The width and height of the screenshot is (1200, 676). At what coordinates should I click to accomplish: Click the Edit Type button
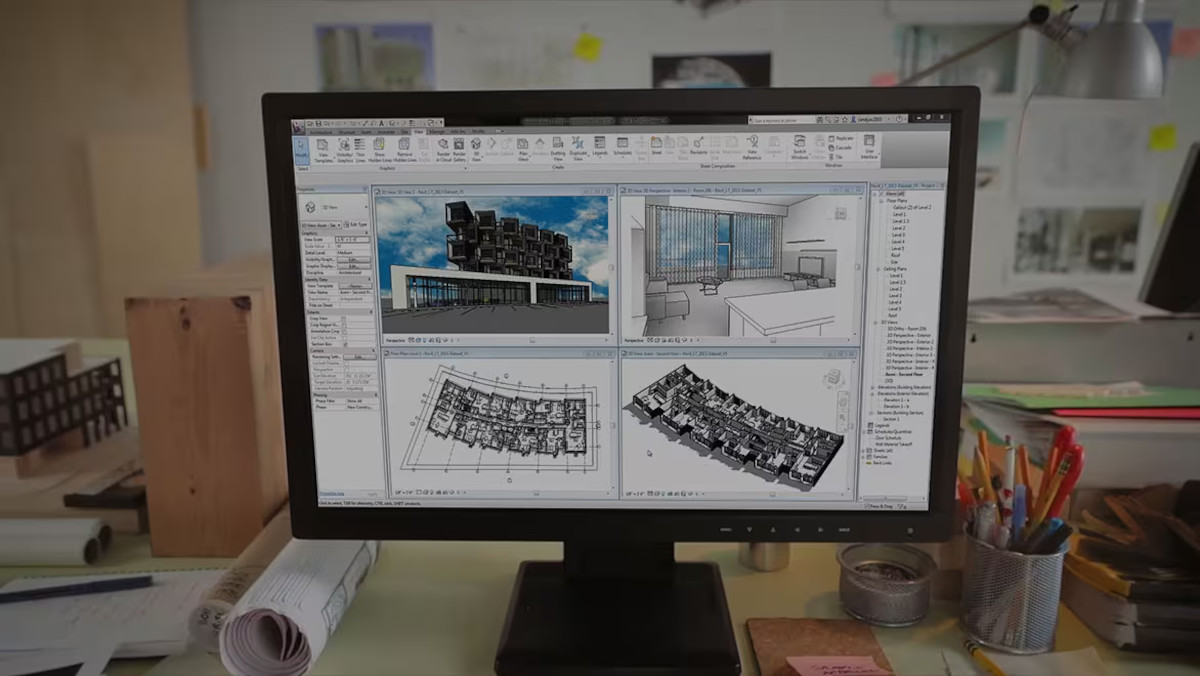pyautogui.click(x=358, y=224)
